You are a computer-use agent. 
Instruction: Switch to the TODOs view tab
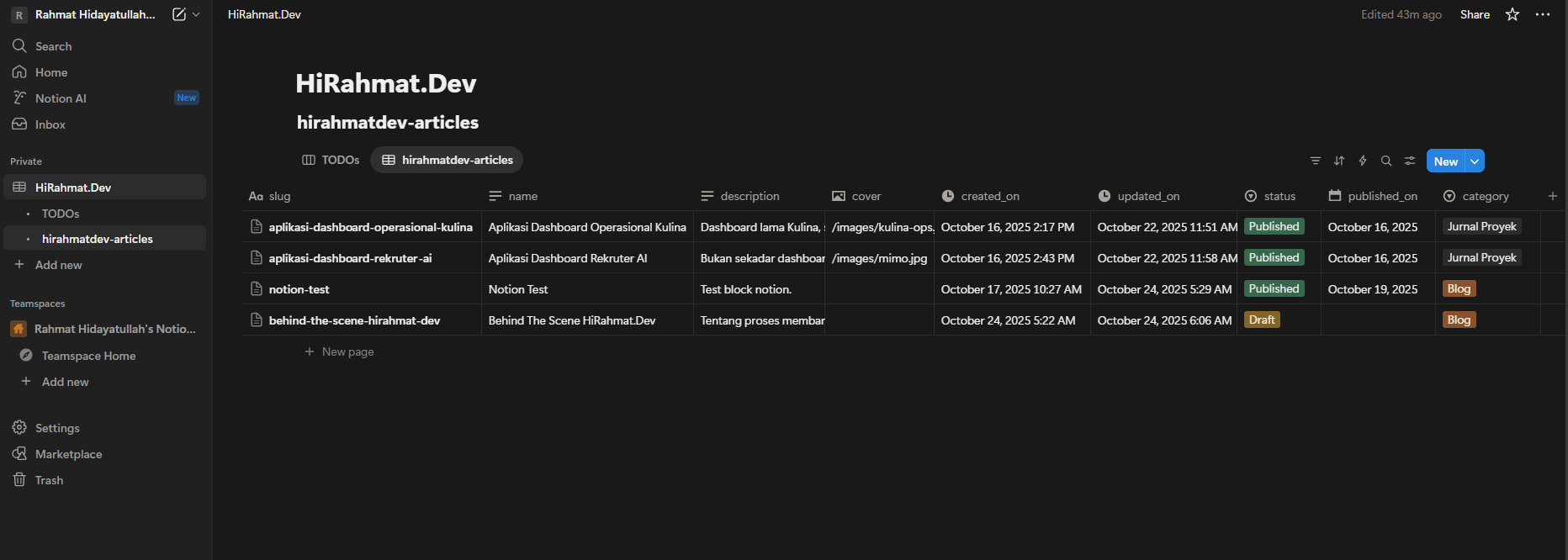pyautogui.click(x=331, y=160)
